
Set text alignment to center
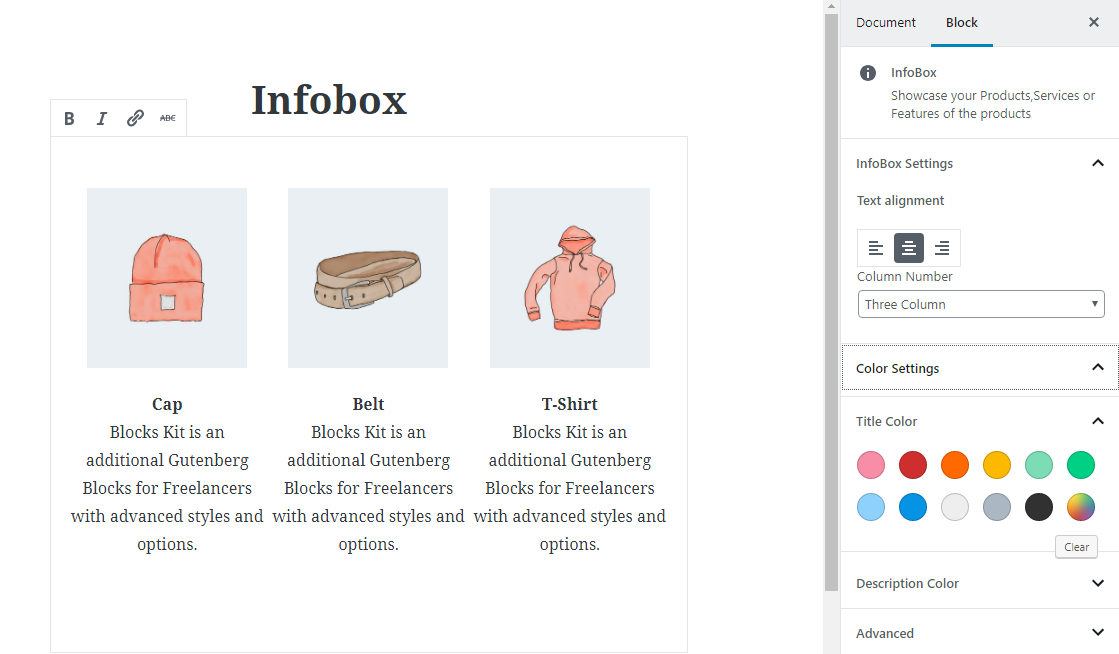pos(908,248)
